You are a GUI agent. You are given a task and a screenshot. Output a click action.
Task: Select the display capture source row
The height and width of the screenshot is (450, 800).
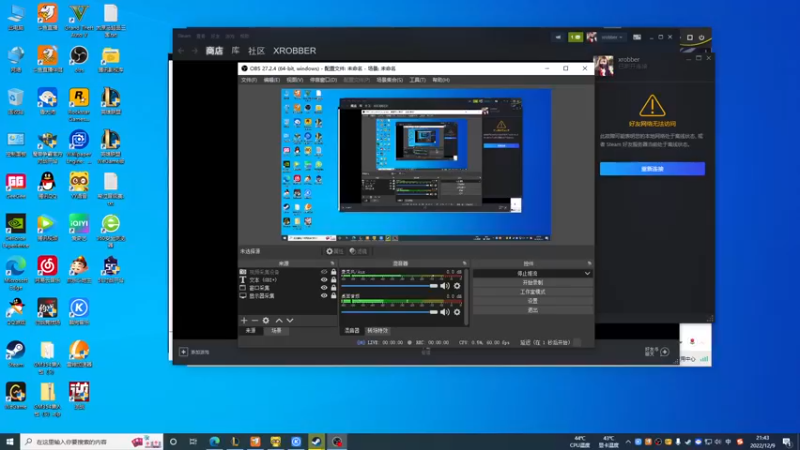[288, 295]
